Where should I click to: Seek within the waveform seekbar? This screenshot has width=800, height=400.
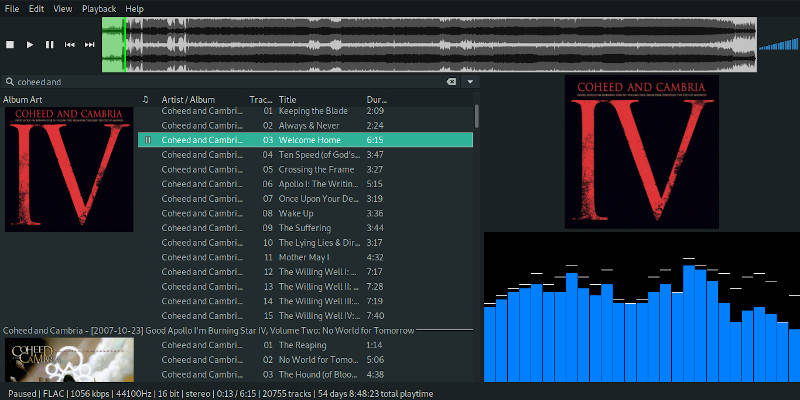click(429, 45)
